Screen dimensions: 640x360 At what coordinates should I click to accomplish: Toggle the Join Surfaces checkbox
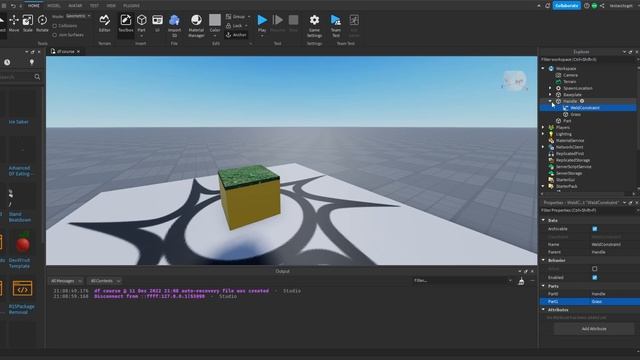click(55, 35)
